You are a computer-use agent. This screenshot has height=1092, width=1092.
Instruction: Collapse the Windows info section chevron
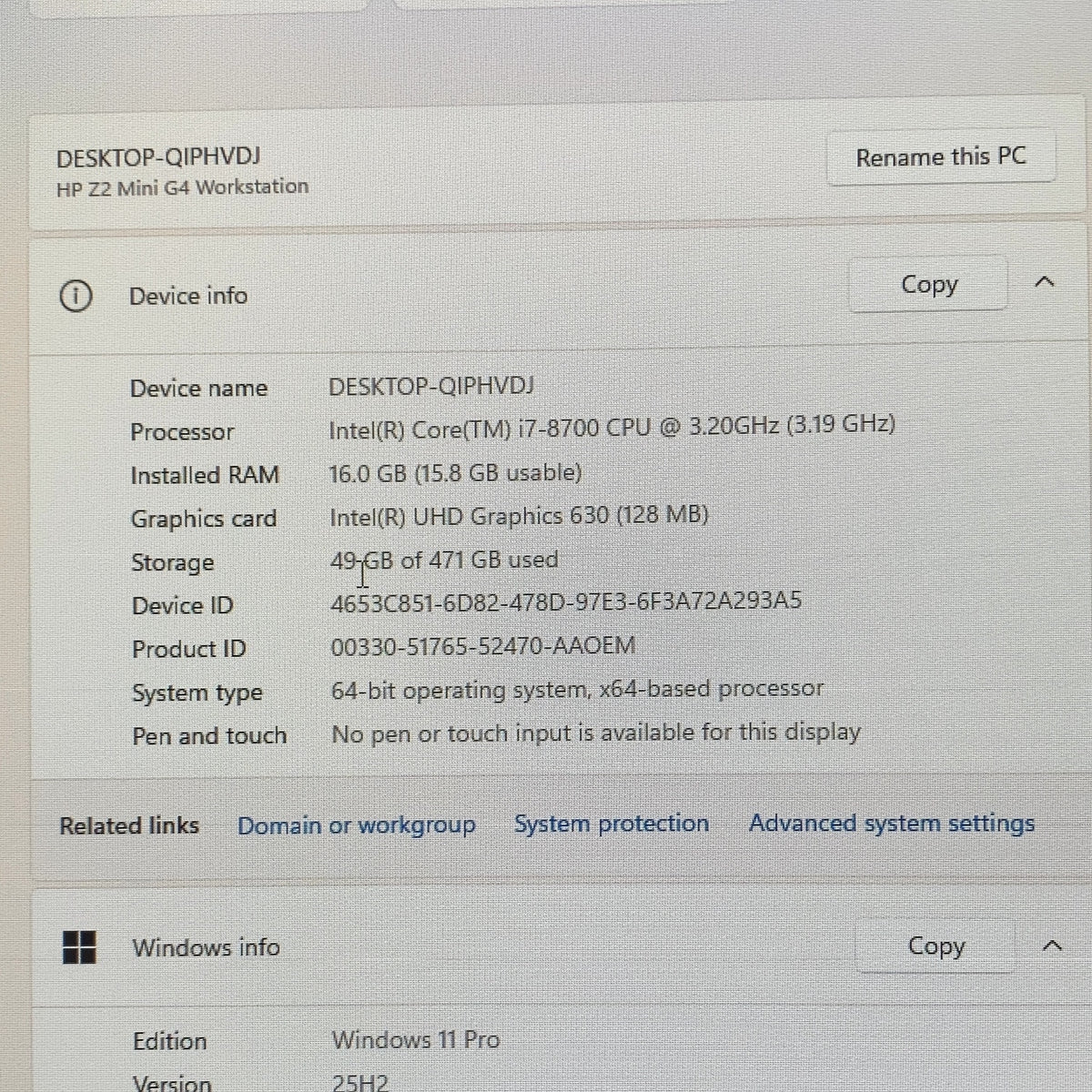pos(1052,945)
